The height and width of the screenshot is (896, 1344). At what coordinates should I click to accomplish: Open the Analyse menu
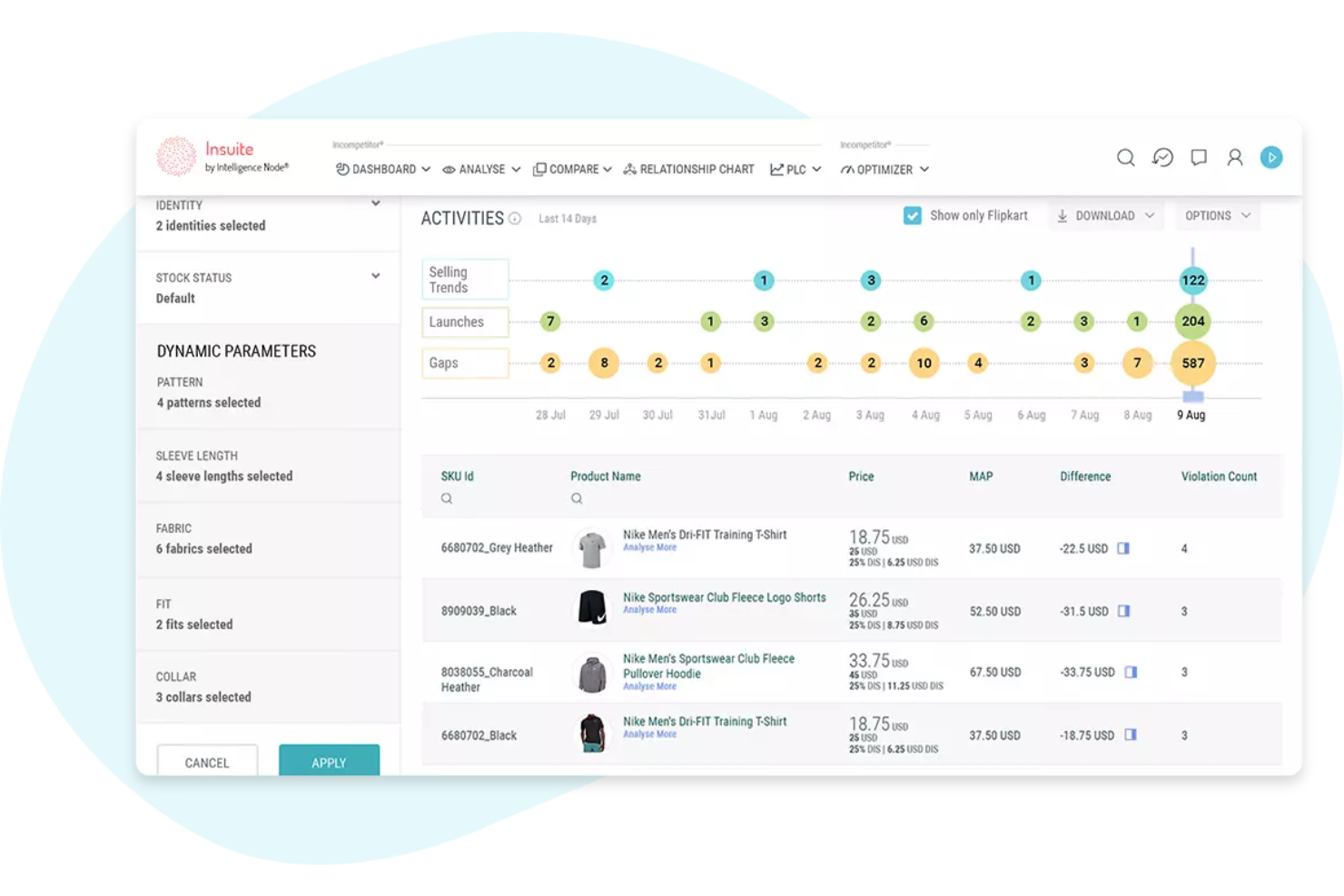click(481, 169)
